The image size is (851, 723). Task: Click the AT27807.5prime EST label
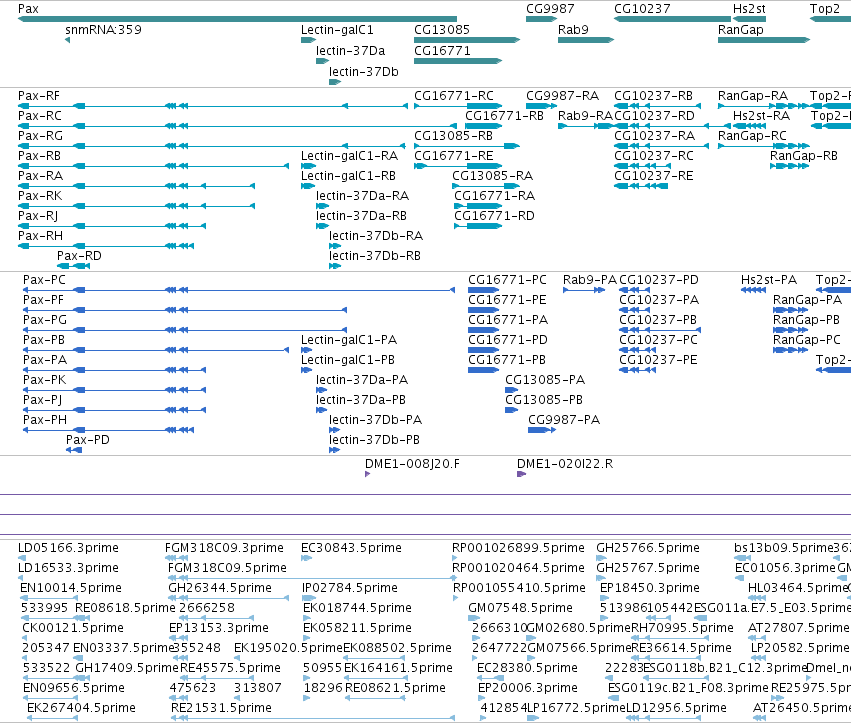point(798,629)
